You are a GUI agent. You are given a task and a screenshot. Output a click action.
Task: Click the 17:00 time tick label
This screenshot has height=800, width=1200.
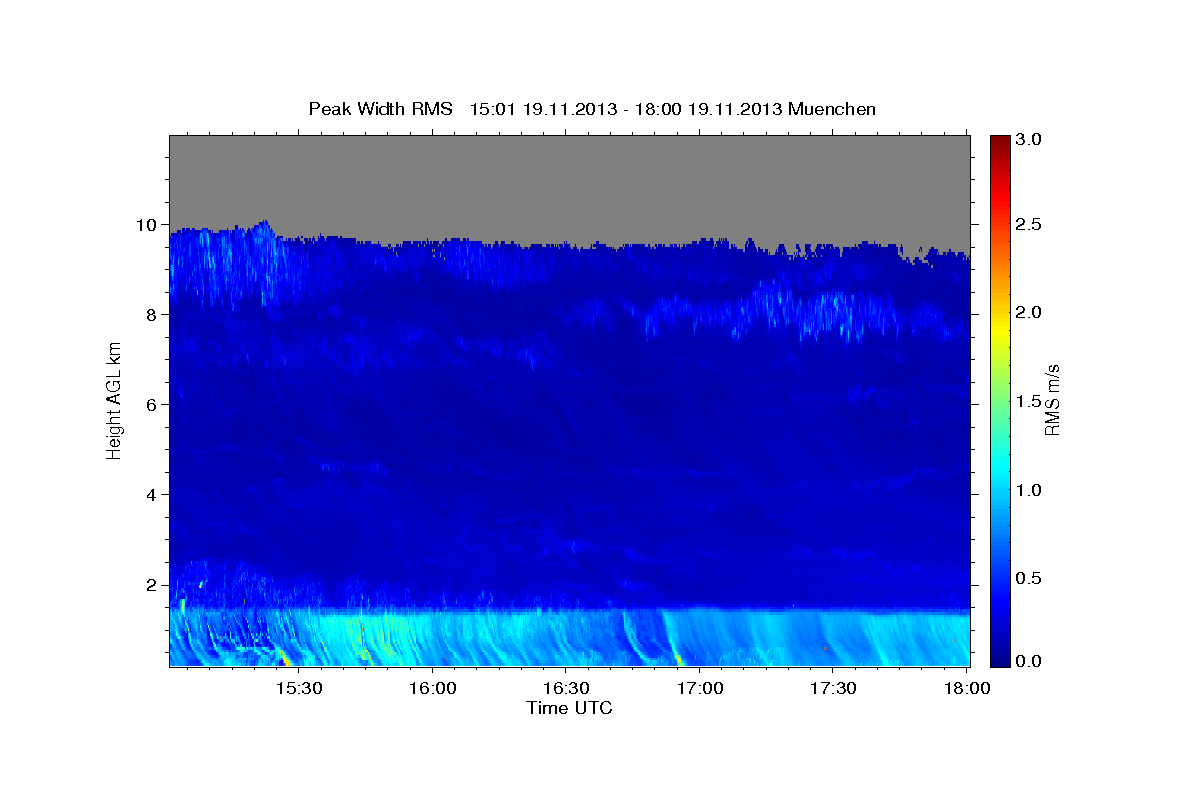[699, 688]
